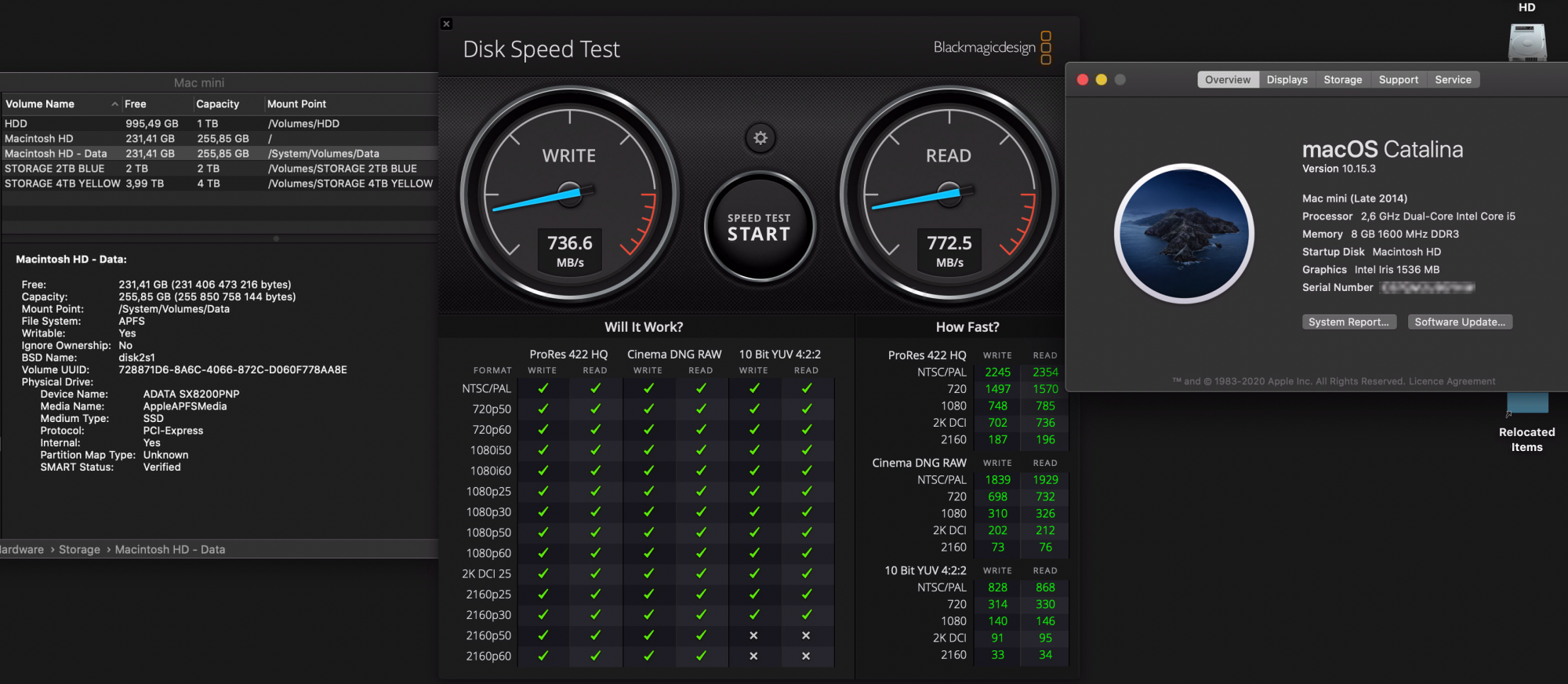Open the Licence Agreement link
Viewport: 1568px width, 684px height.
click(1451, 382)
